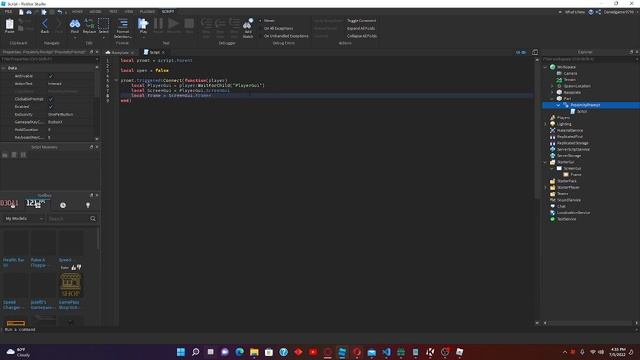Click Expand All Folds action

click(361, 29)
